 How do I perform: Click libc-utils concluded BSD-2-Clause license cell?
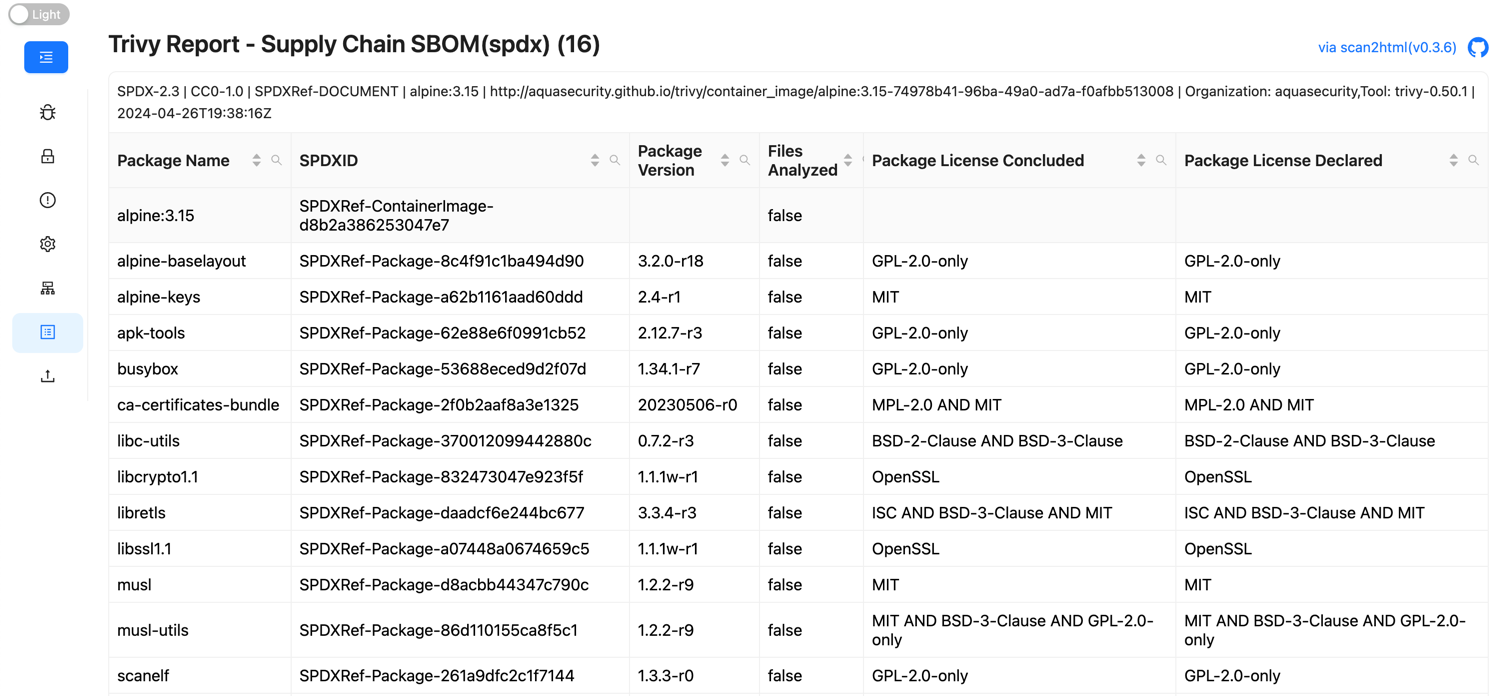[x=1019, y=441]
